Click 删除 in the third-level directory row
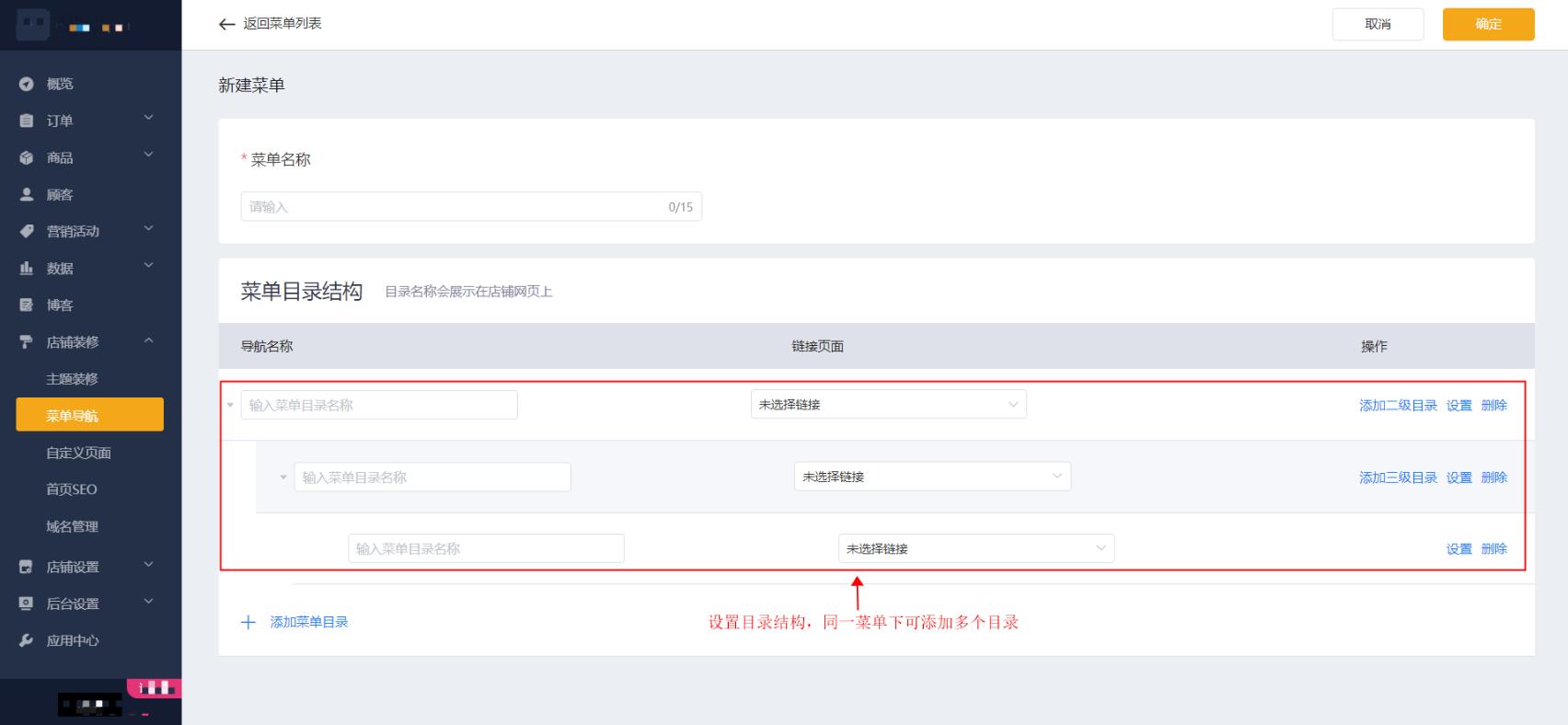This screenshot has width=1568, height=725. (1493, 548)
